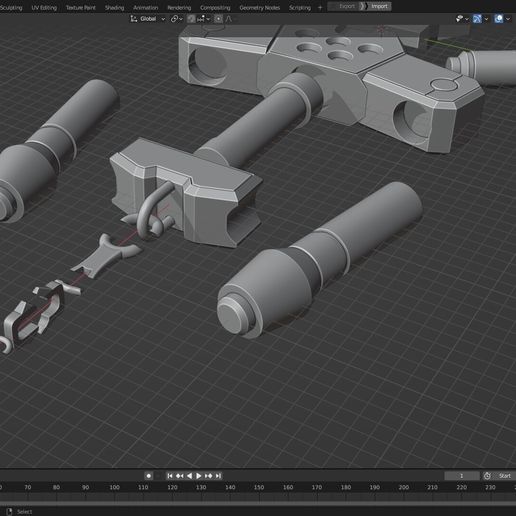Toggle snapping magnet icon
Image resolution: width=516 pixels, height=516 pixels.
point(191,19)
